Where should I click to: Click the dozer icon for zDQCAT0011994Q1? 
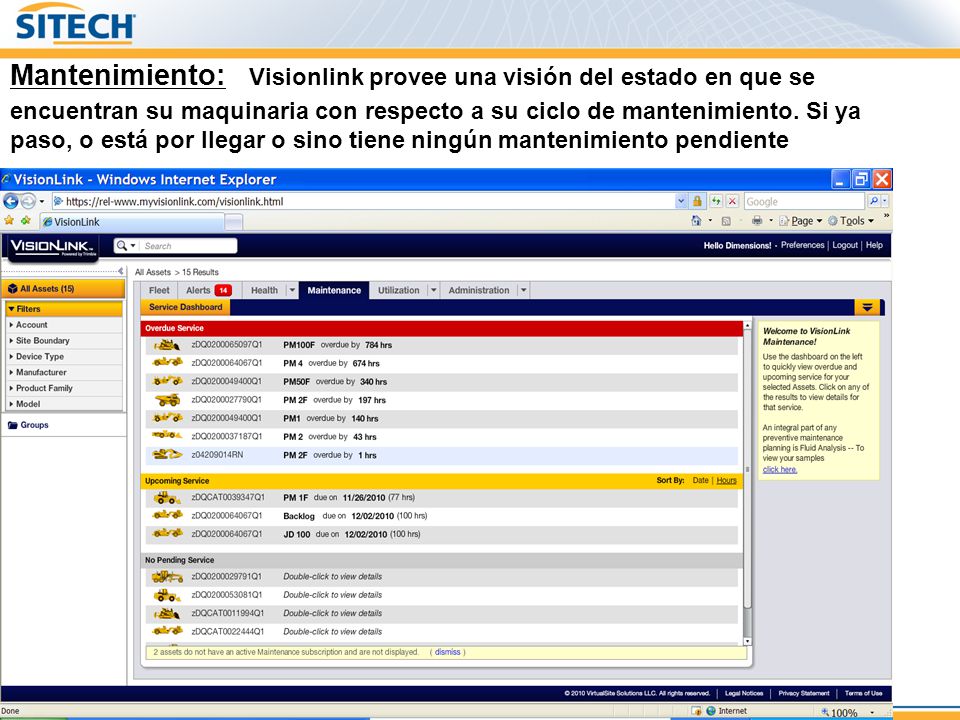[x=167, y=613]
